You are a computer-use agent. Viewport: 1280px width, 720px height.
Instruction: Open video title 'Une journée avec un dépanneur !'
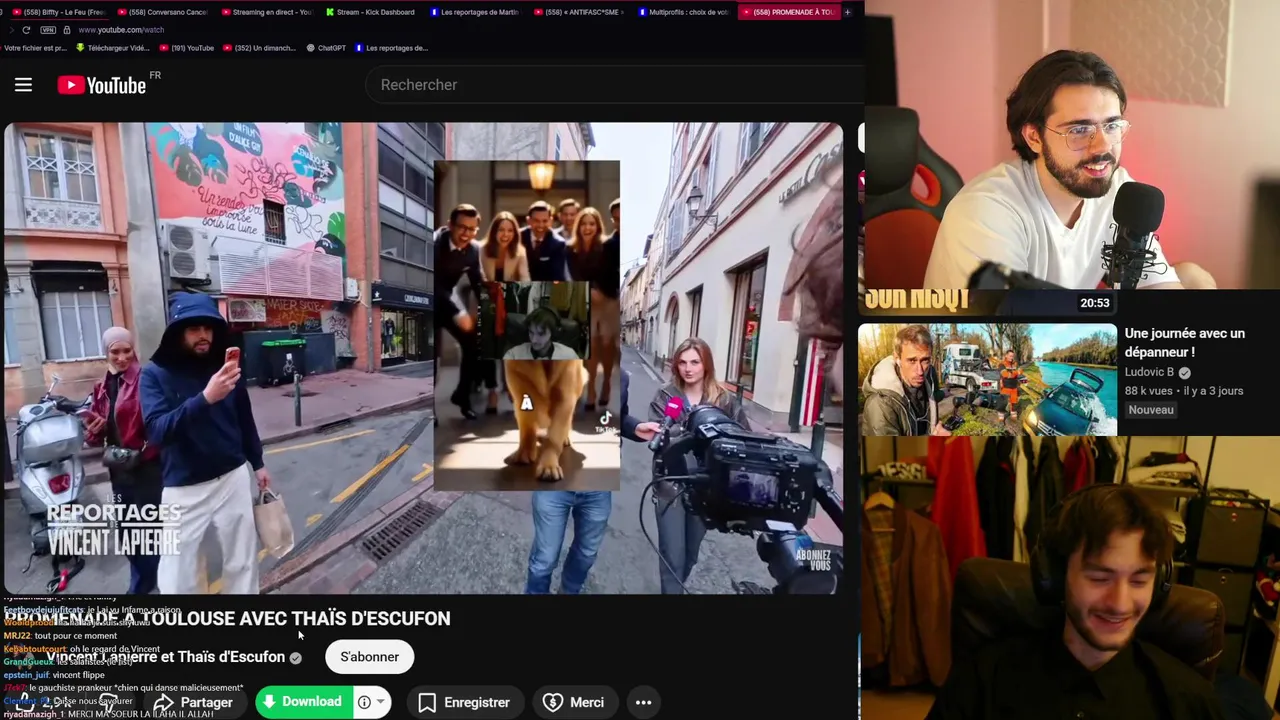(1184, 343)
